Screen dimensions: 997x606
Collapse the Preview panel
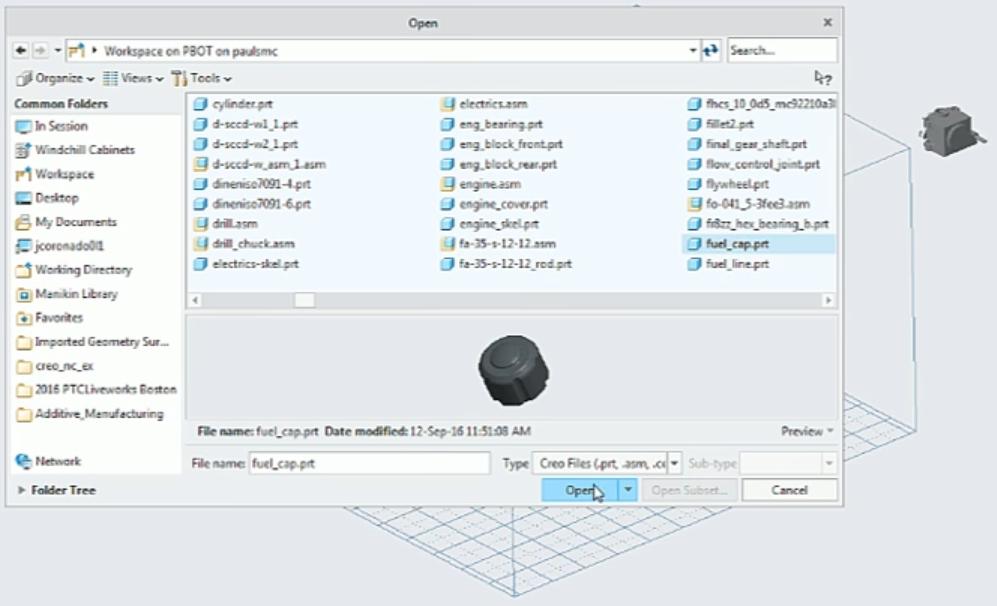807,431
